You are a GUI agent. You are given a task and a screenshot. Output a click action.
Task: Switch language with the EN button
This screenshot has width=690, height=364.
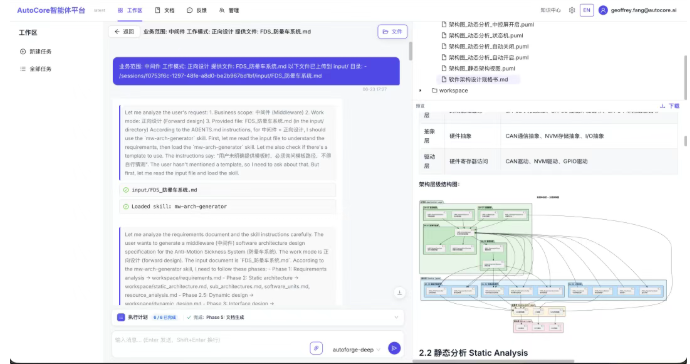[x=587, y=10]
